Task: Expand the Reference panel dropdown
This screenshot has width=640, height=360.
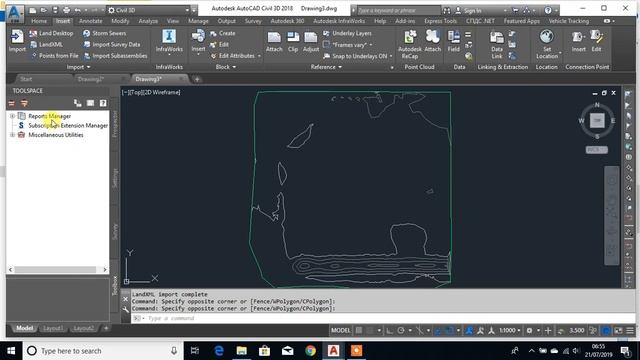Action: click(326, 67)
